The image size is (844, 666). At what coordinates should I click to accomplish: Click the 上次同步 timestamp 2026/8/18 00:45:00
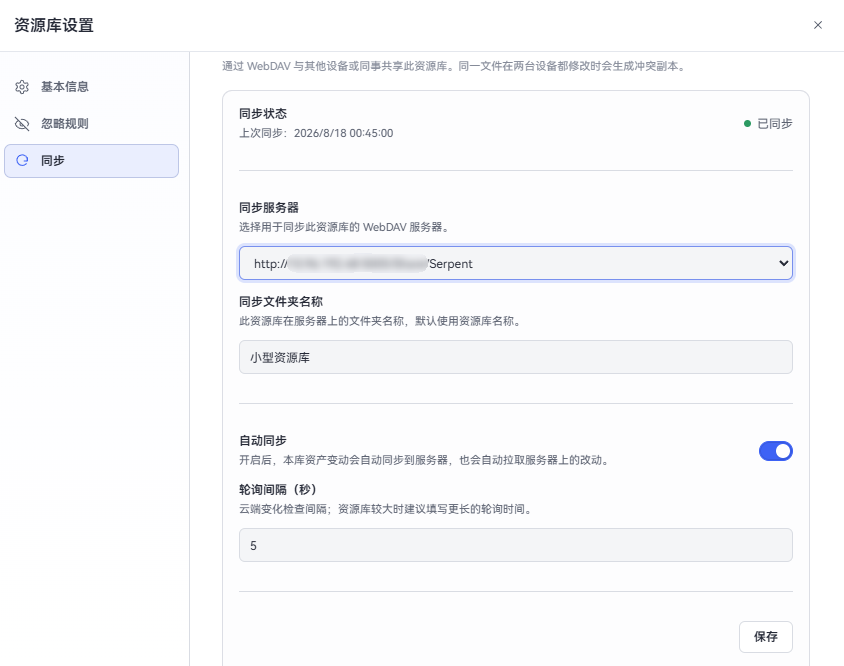click(x=343, y=133)
